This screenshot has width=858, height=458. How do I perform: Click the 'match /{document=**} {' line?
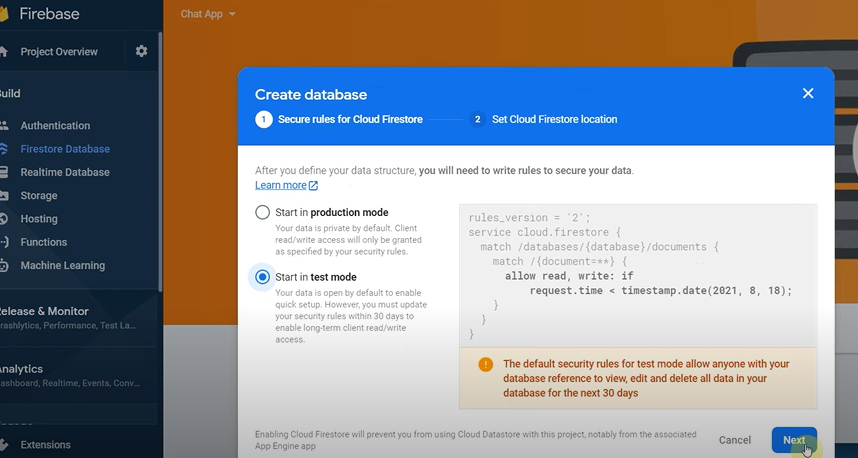(x=560, y=262)
